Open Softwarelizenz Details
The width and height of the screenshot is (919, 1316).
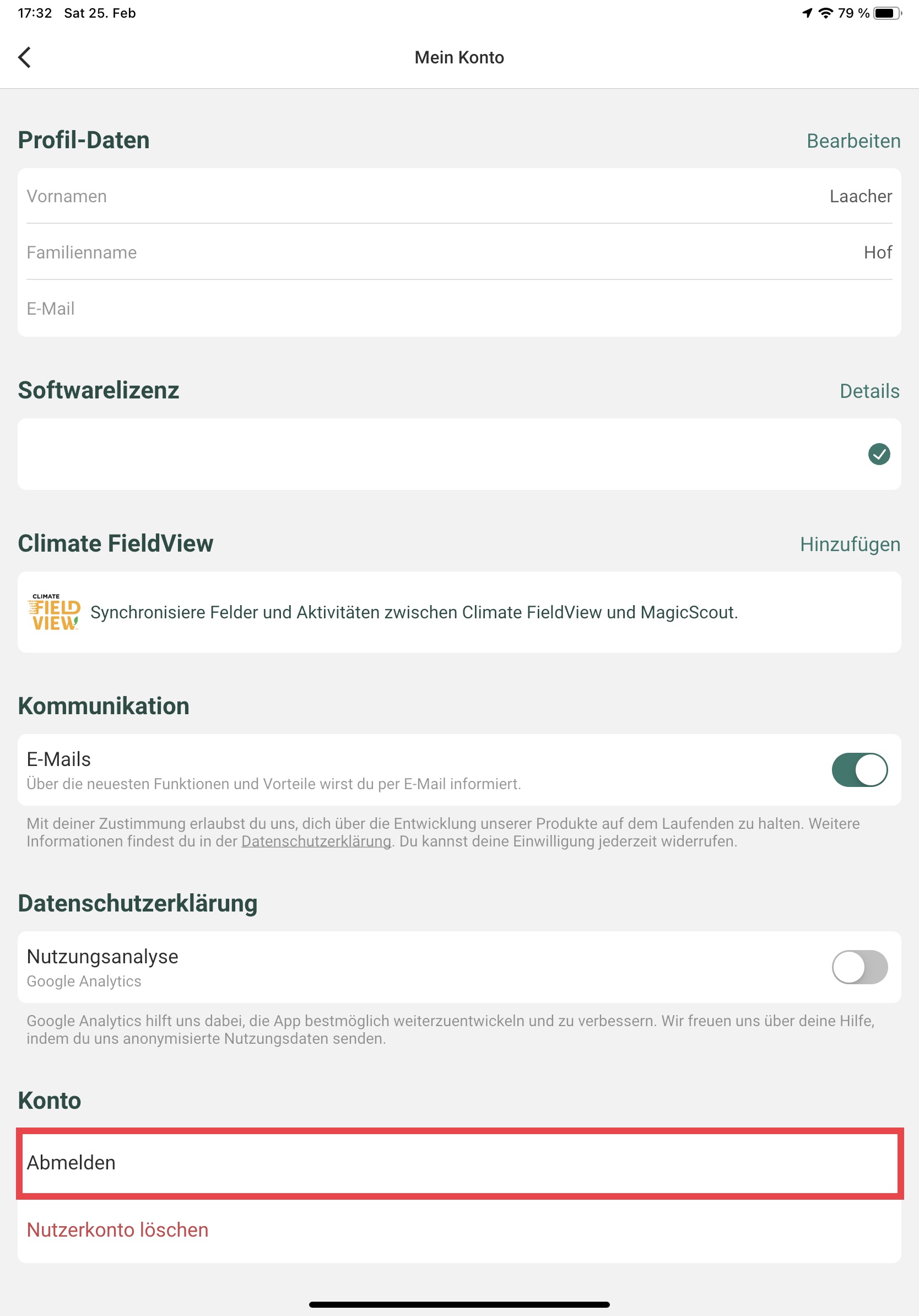pyautogui.click(x=869, y=391)
